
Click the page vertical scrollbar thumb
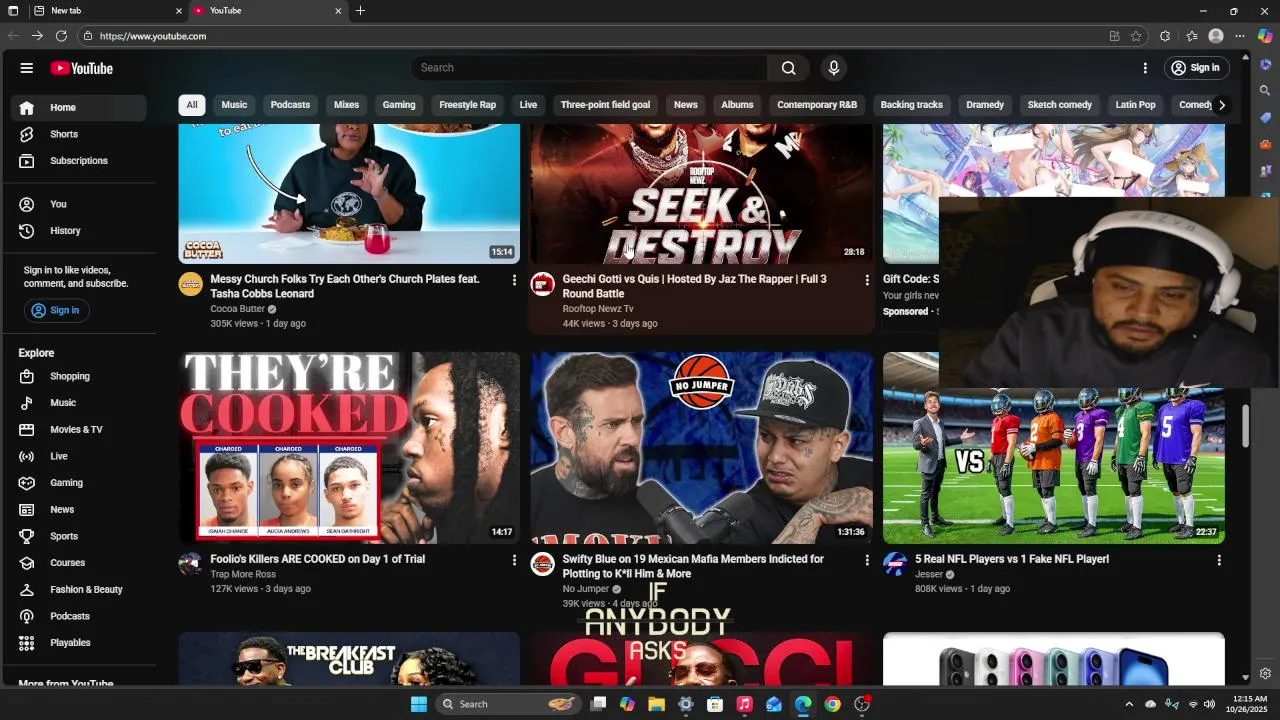pos(1245,426)
